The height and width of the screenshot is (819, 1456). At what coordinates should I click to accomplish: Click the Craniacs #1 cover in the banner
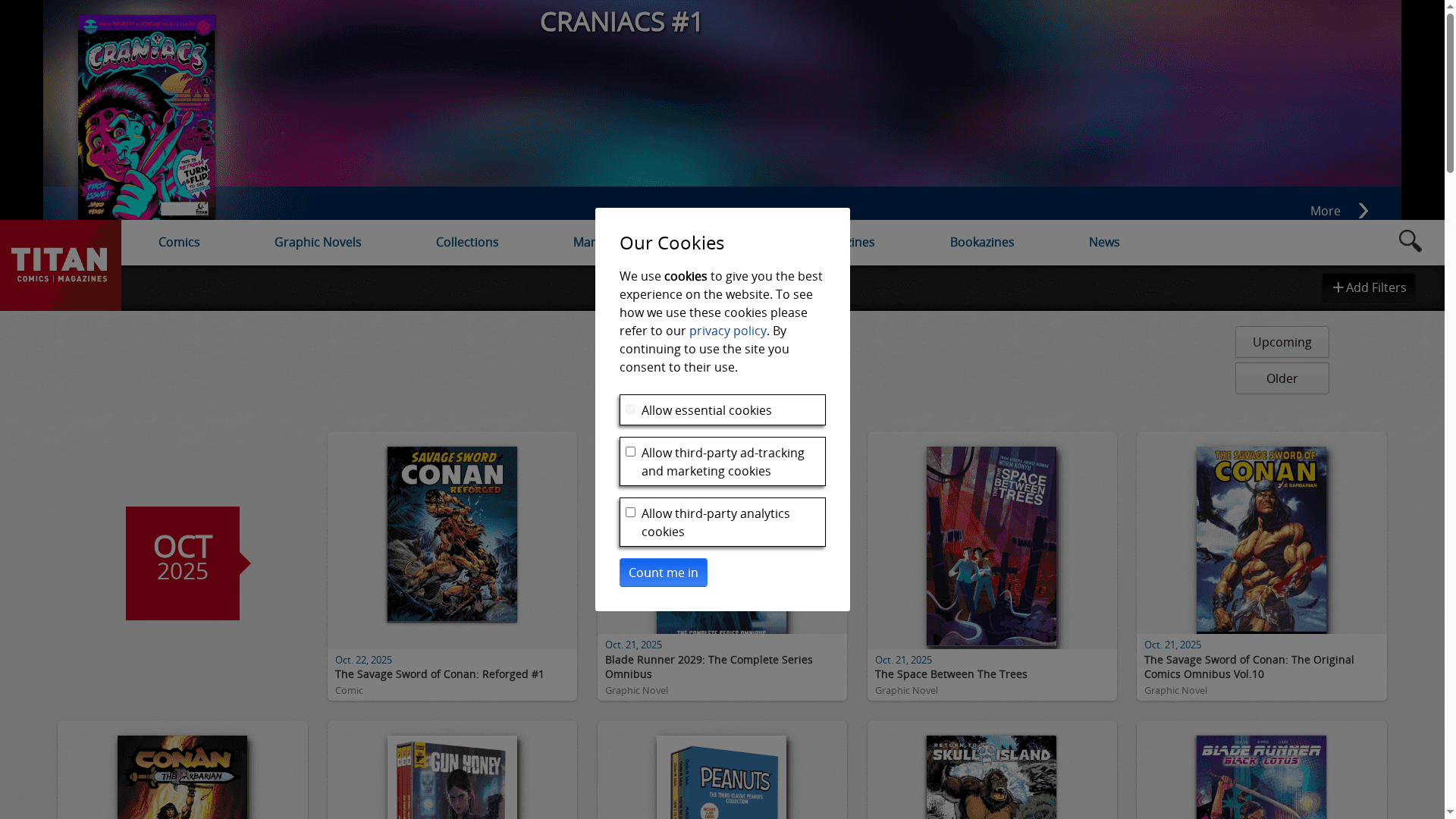146,117
